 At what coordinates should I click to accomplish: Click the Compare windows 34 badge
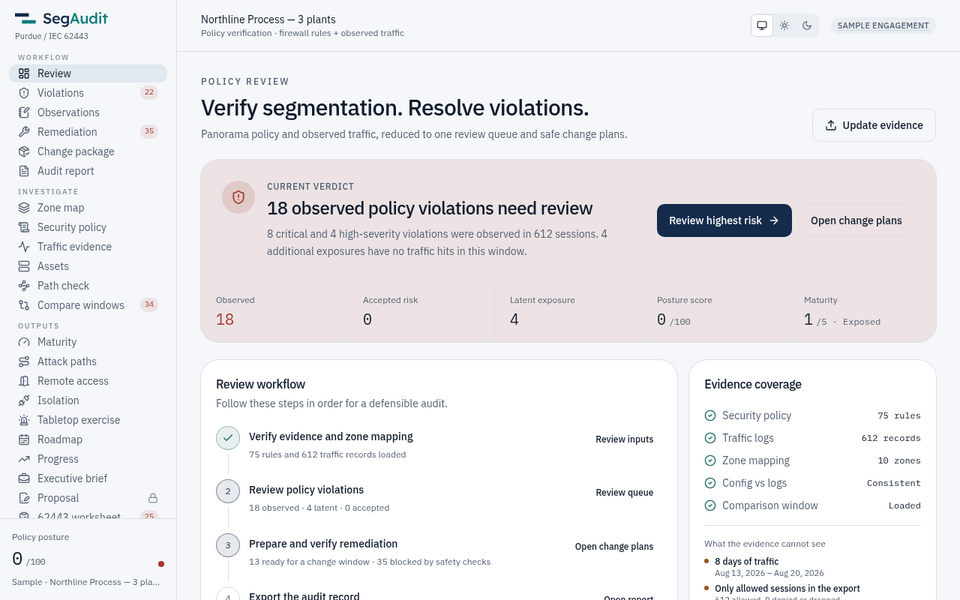[x=149, y=304]
